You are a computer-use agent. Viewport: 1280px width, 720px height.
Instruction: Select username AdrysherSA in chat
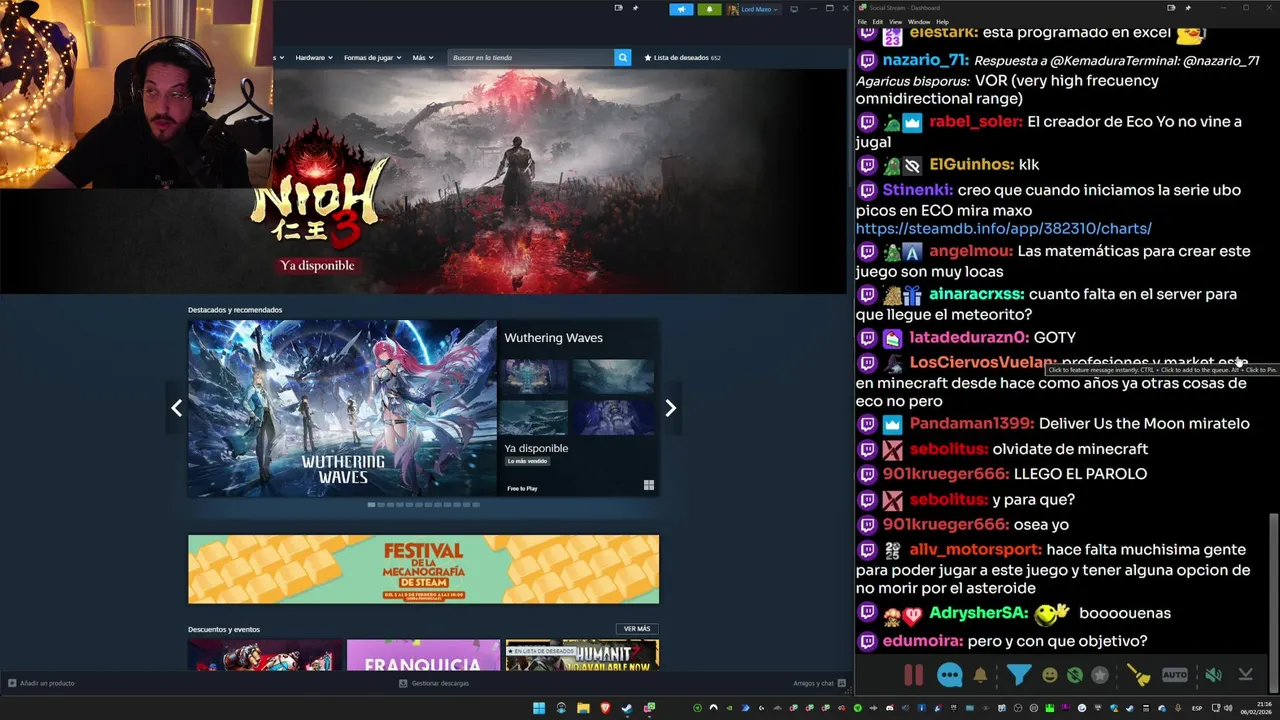(x=978, y=613)
